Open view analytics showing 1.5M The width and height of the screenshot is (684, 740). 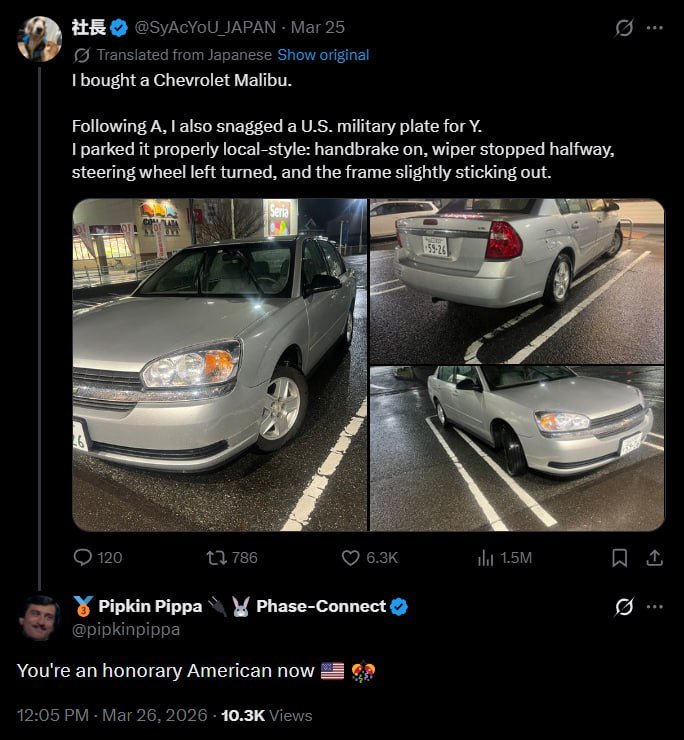click(486, 557)
